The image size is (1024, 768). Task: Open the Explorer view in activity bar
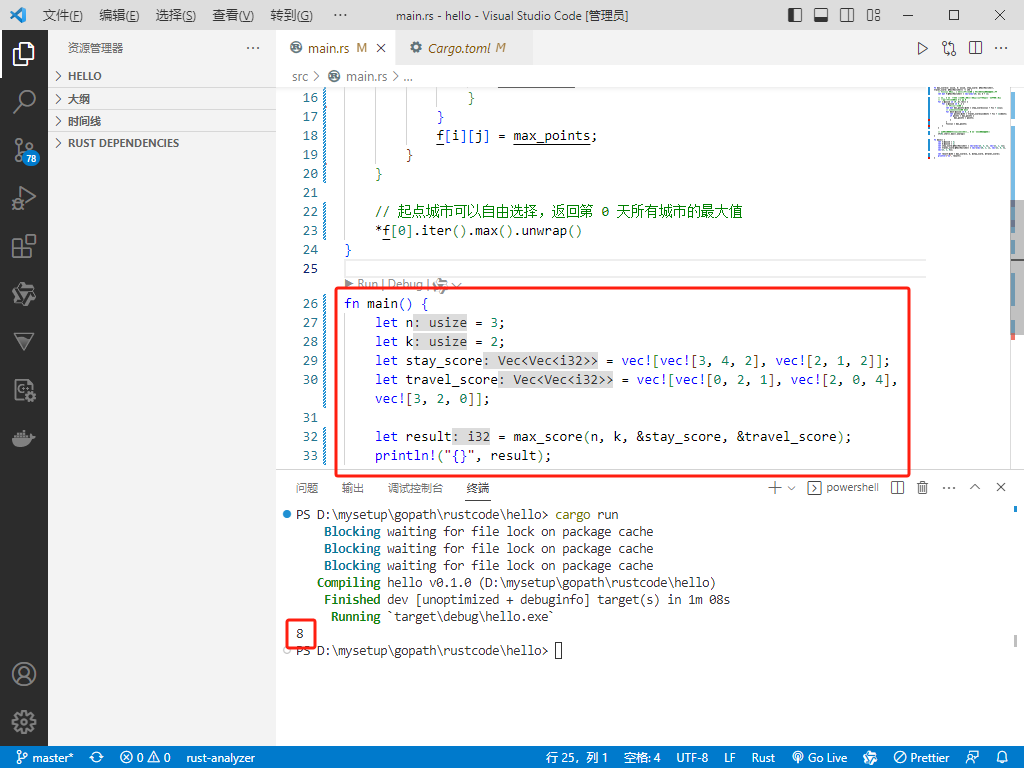click(24, 54)
